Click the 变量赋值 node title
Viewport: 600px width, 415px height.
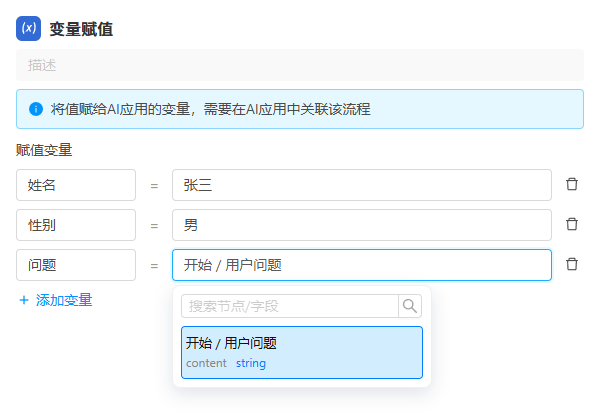(x=81, y=29)
